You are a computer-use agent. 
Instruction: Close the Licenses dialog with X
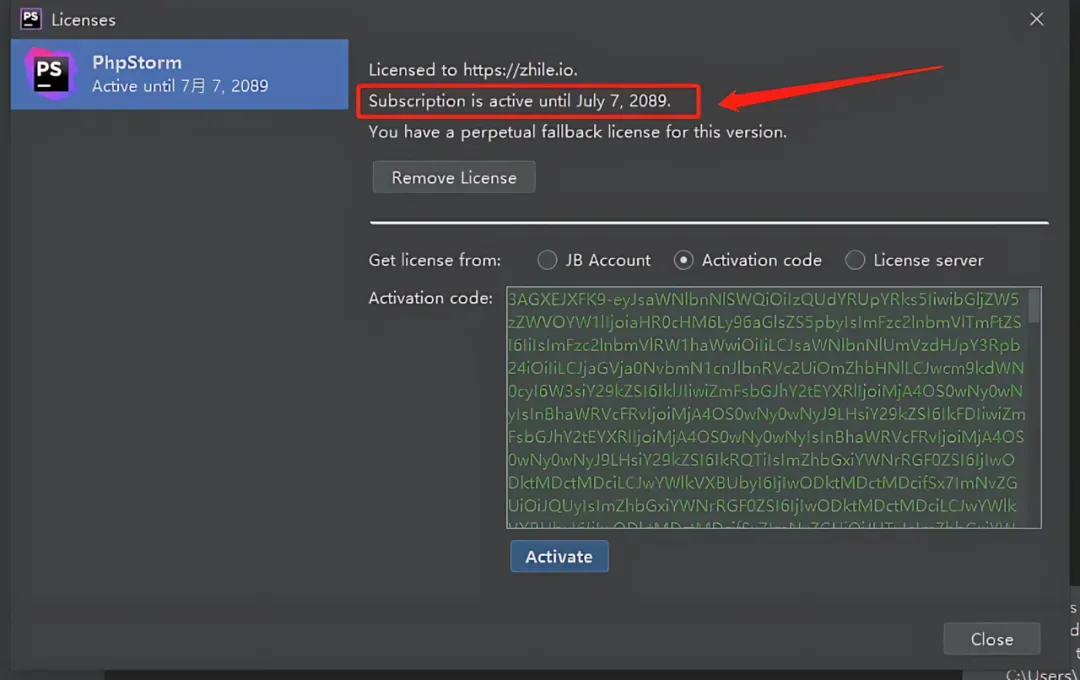(1037, 19)
